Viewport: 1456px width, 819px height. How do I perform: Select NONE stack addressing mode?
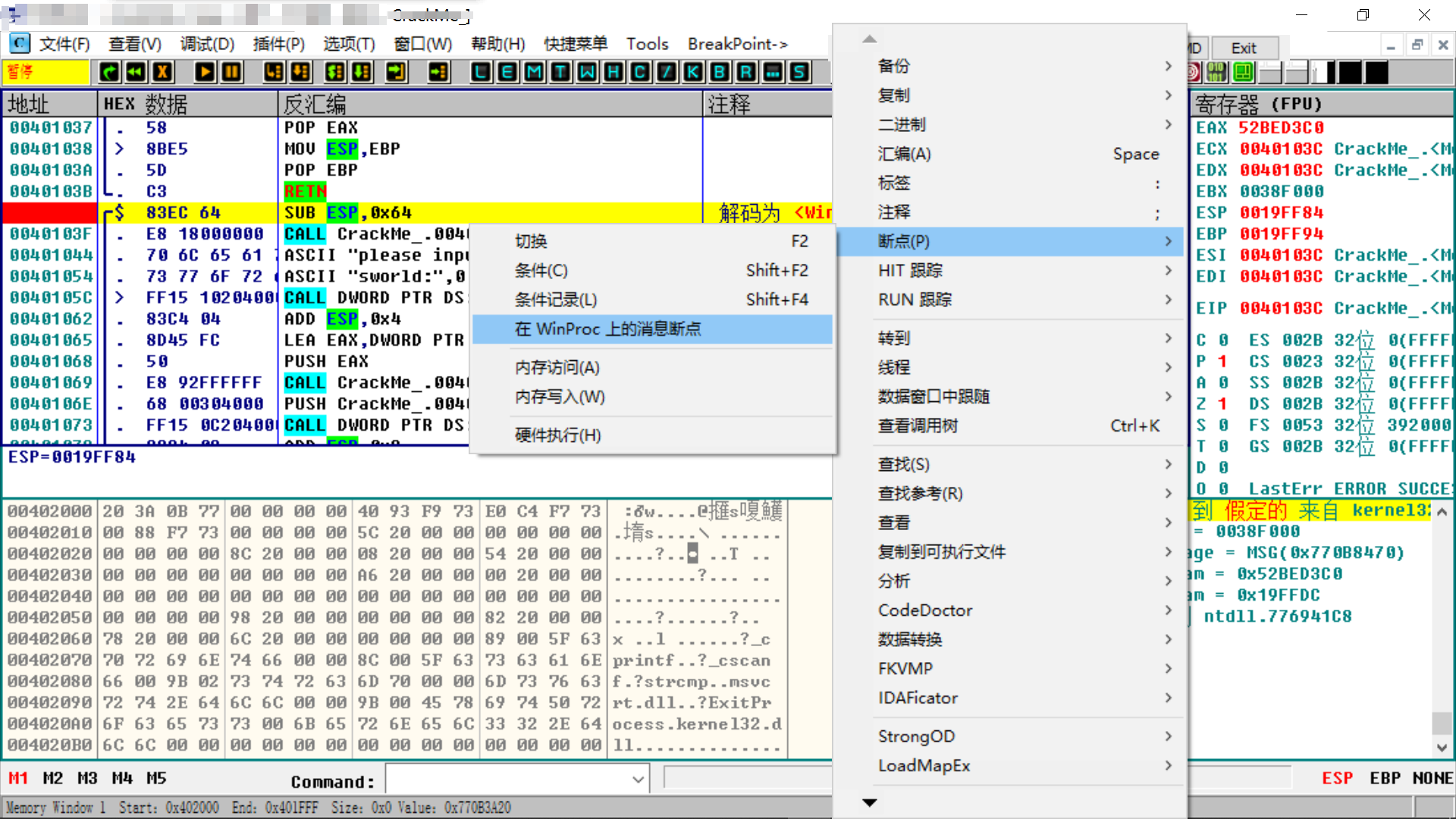click(1432, 779)
